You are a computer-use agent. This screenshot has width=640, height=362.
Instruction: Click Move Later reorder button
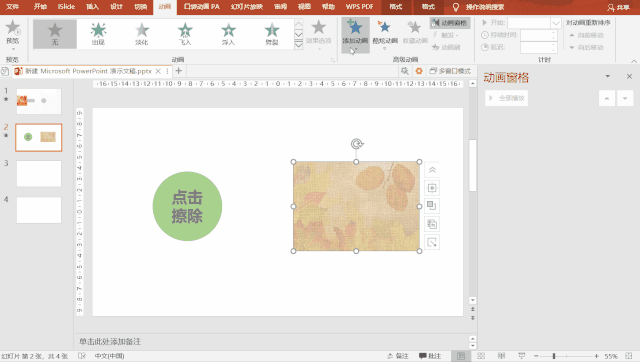point(587,47)
